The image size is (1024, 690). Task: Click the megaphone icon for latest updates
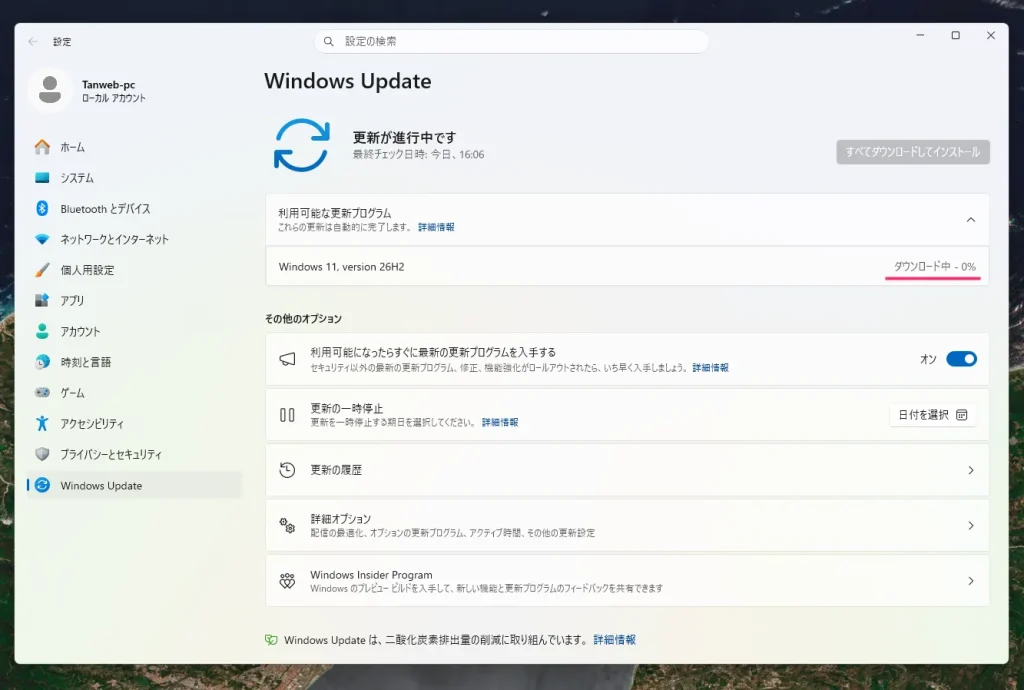click(287, 359)
